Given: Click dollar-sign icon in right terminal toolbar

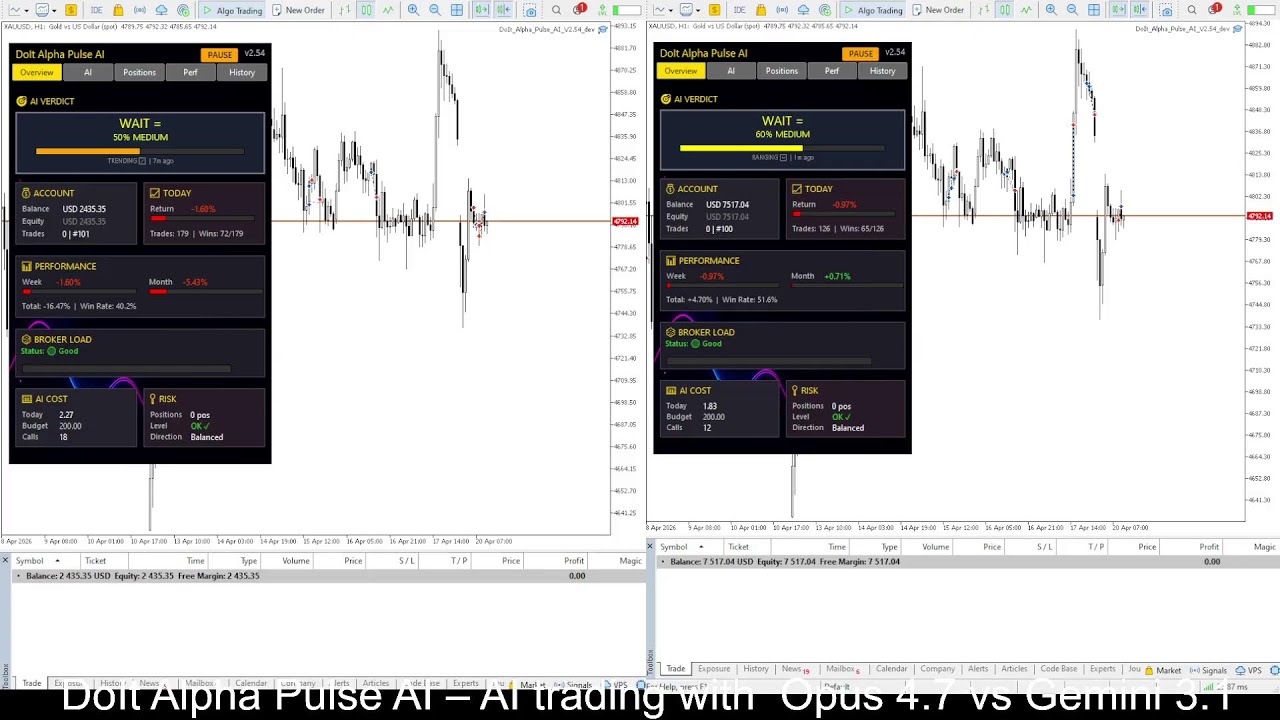Looking at the screenshot, I should point(714,10).
